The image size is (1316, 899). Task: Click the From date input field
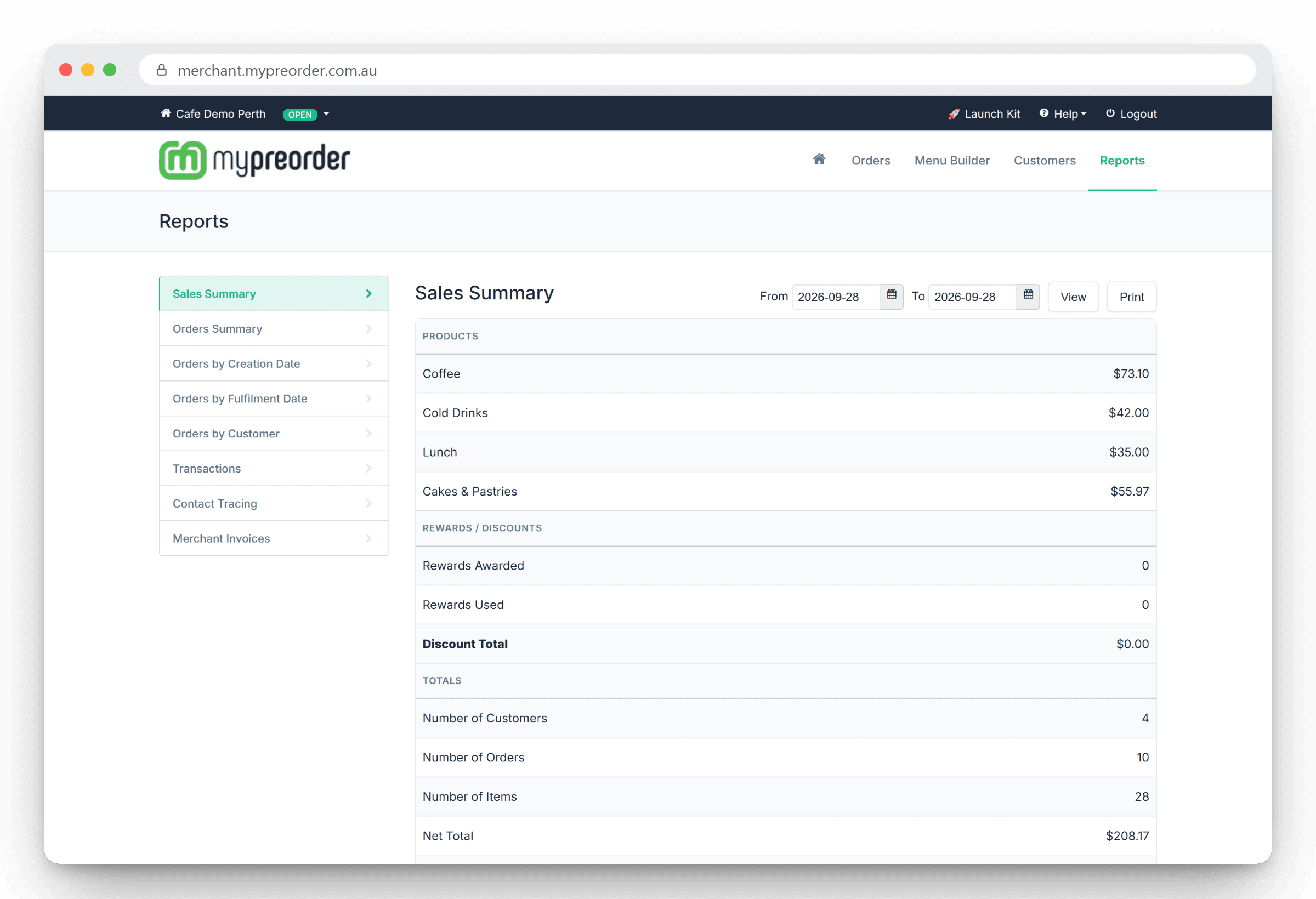tap(836, 297)
